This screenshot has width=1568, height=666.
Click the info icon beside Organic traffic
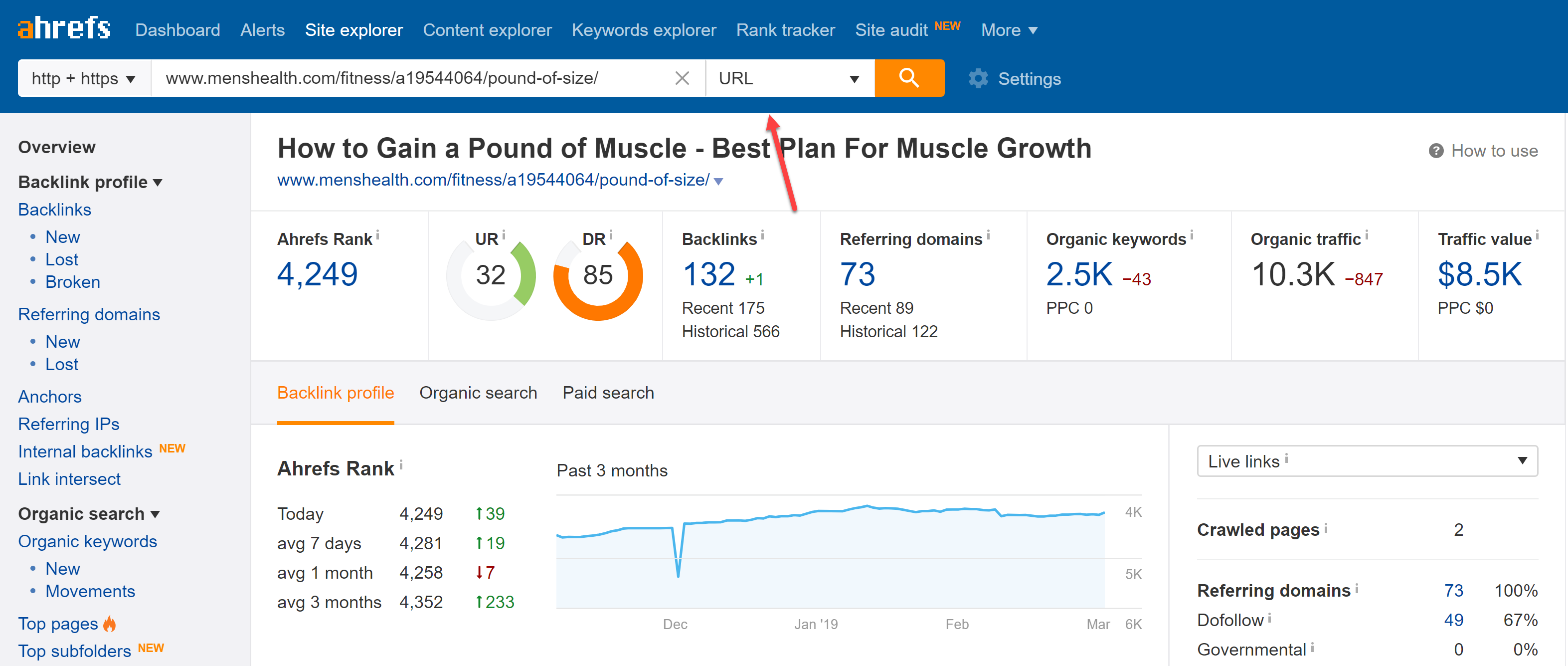1366,234
